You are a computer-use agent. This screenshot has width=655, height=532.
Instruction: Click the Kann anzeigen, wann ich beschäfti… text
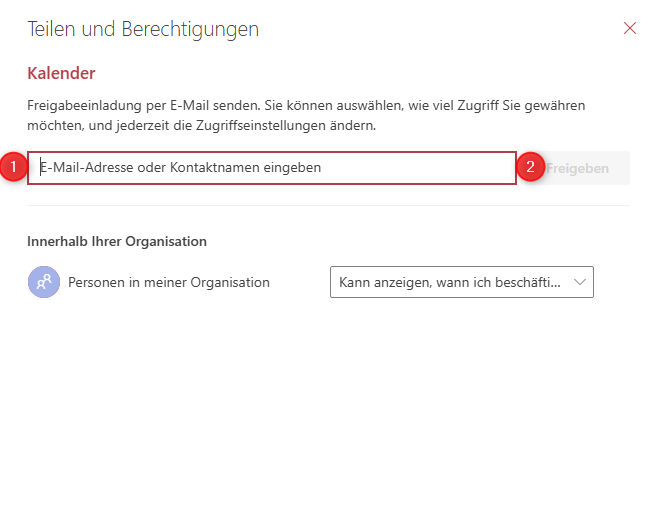click(x=449, y=282)
